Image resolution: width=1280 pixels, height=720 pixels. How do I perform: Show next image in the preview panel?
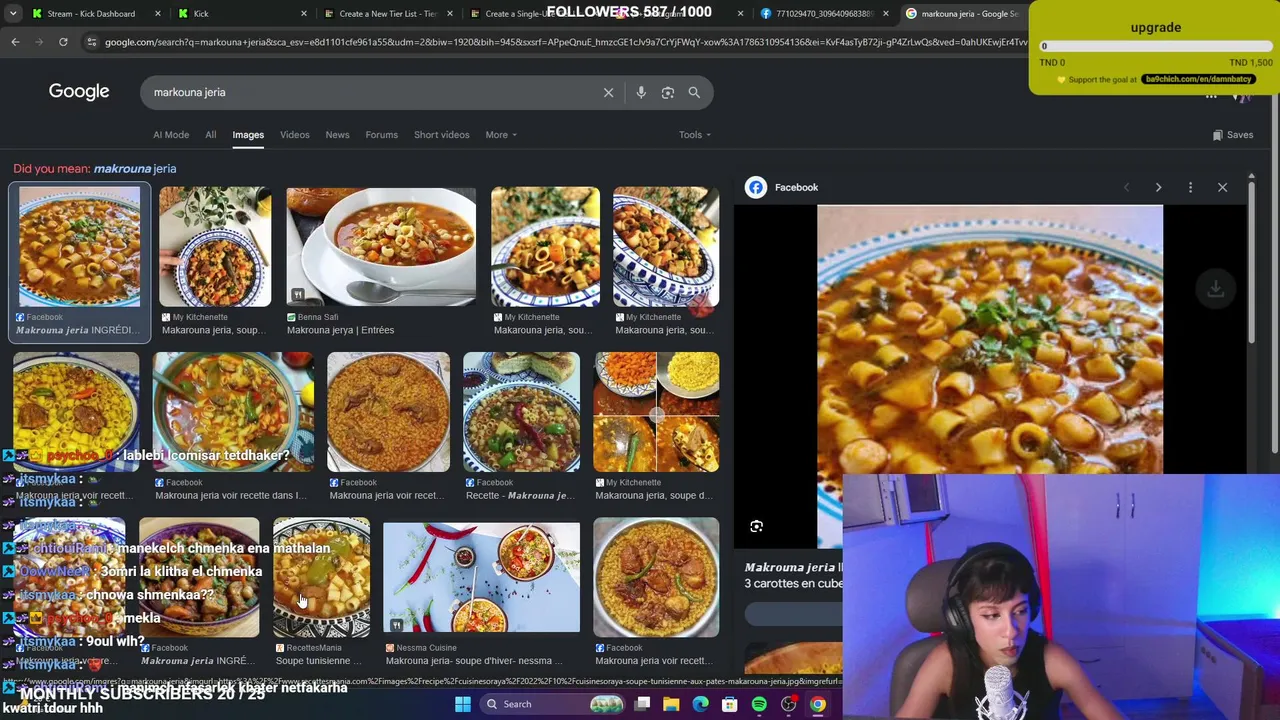point(1158,187)
